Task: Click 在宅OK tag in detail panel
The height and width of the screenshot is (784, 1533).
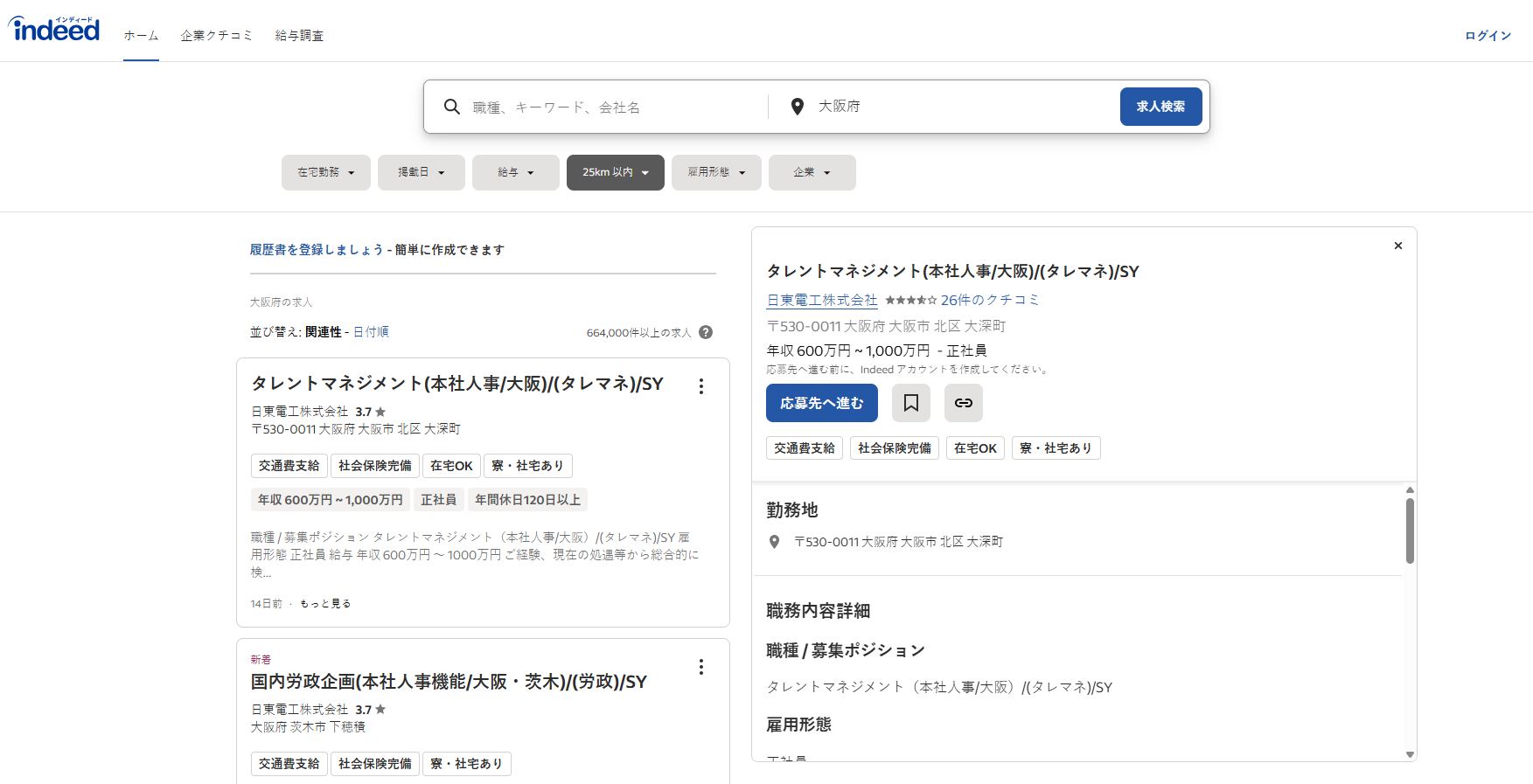Action: pos(975,448)
